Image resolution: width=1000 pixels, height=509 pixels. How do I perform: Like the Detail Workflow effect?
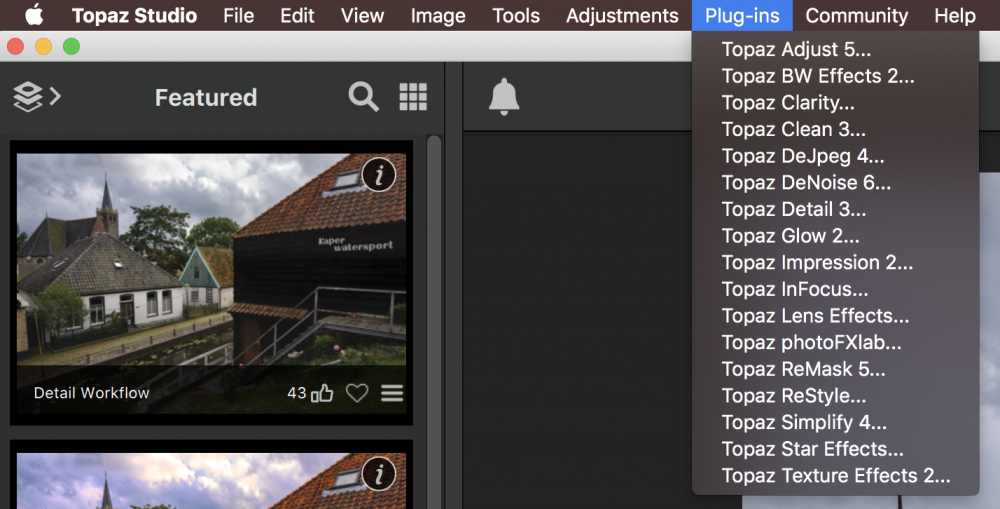click(322, 393)
